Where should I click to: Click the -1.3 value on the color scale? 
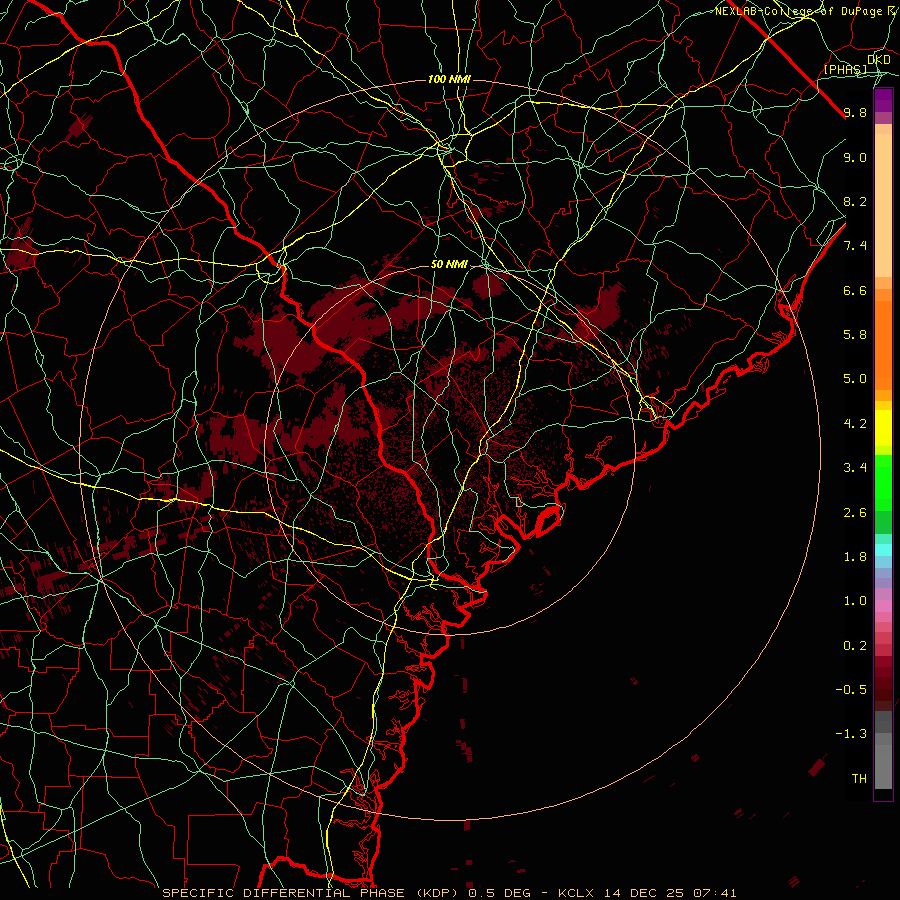(x=851, y=734)
